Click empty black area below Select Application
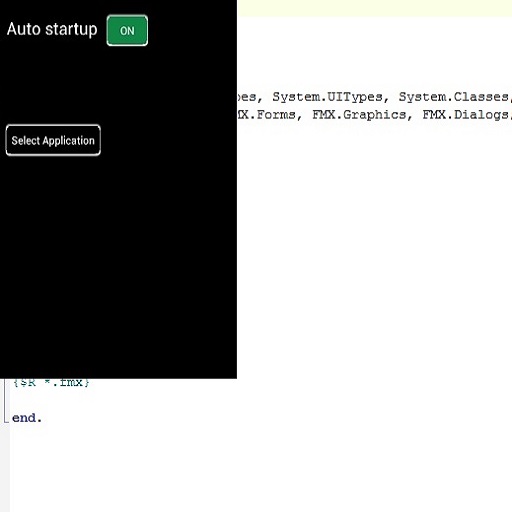512x512 pixels. [x=118, y=267]
